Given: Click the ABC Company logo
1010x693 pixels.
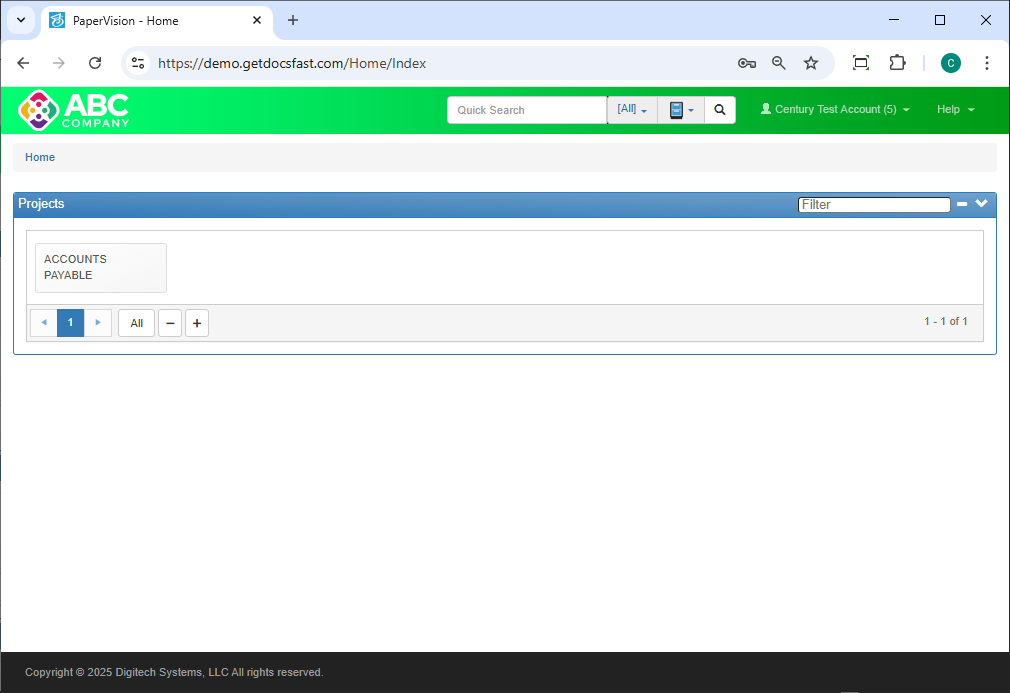Looking at the screenshot, I should point(74,110).
